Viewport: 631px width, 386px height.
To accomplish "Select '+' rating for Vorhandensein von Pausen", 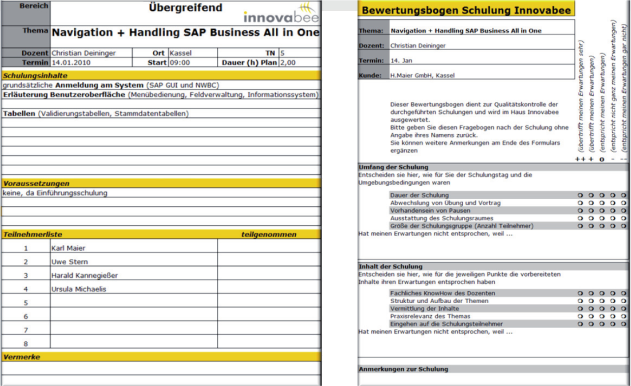I will [591, 211].
